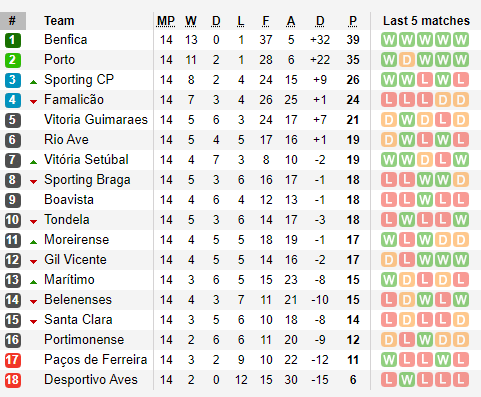Viewport: 481px width, 397px height.
Task: Click Famalicão's red down-arrow indicator
Action: 33,102
